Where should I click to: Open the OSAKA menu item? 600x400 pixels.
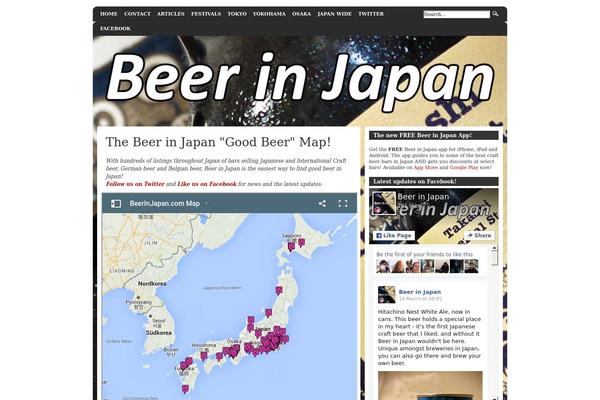coord(302,14)
